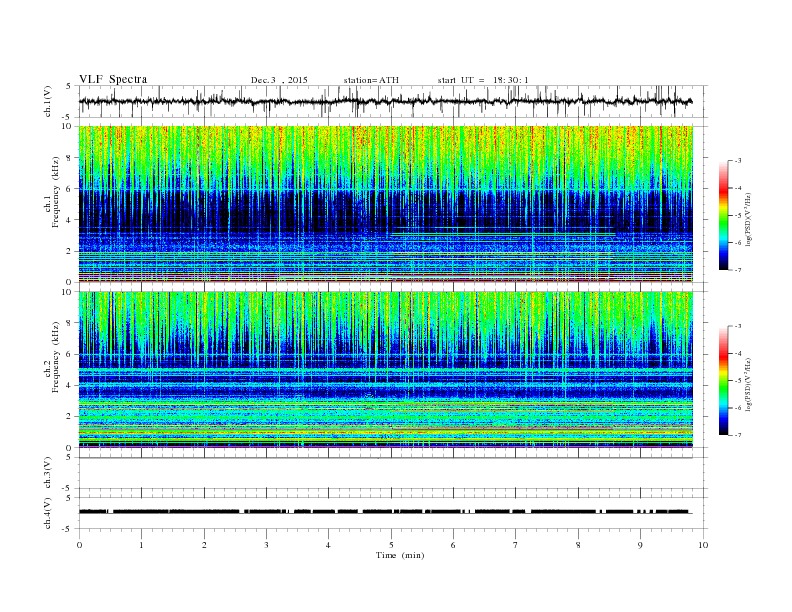
Task: Click the "ch.1(V)" axis label
Action: 48,102
